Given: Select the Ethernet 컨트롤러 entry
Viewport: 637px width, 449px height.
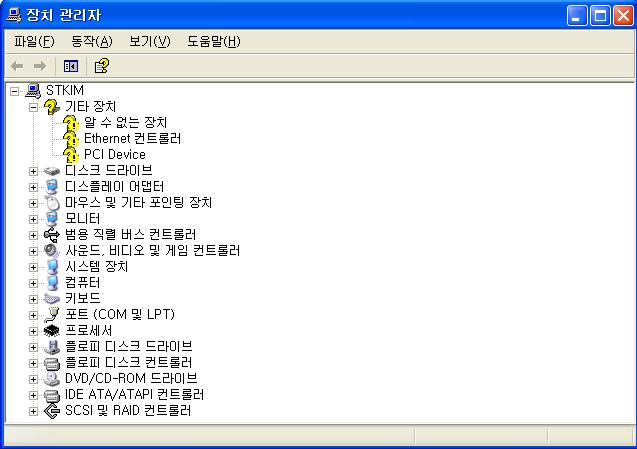Looking at the screenshot, I should point(132,139).
